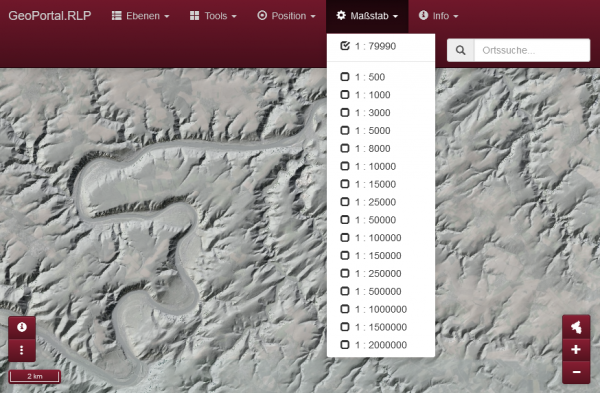Expand the Ebenen dropdown menu
This screenshot has width=600, height=393.
tap(140, 16)
